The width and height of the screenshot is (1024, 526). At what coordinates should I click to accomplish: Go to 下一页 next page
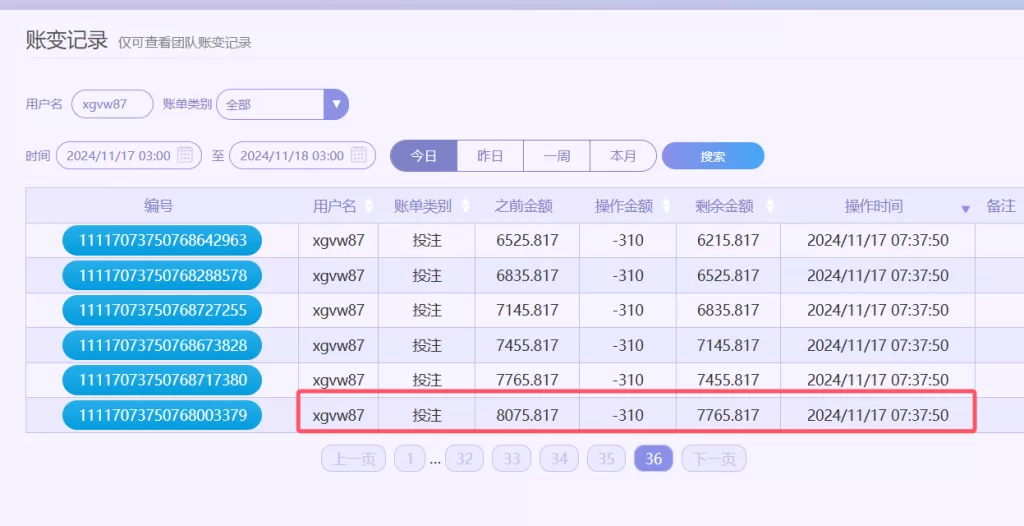(x=714, y=459)
